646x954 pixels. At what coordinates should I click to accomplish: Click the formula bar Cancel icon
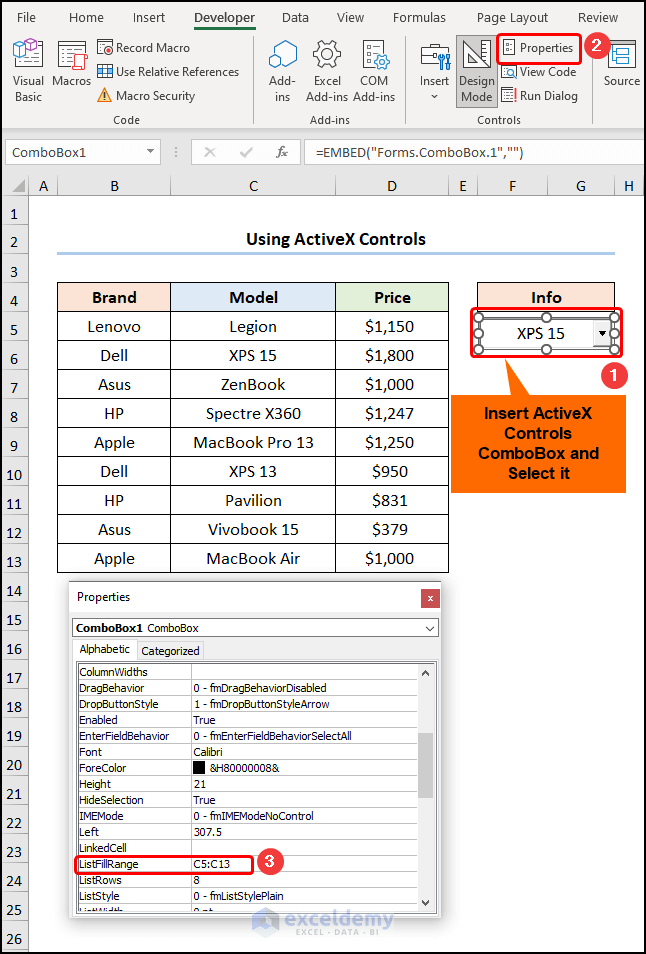pyautogui.click(x=210, y=153)
